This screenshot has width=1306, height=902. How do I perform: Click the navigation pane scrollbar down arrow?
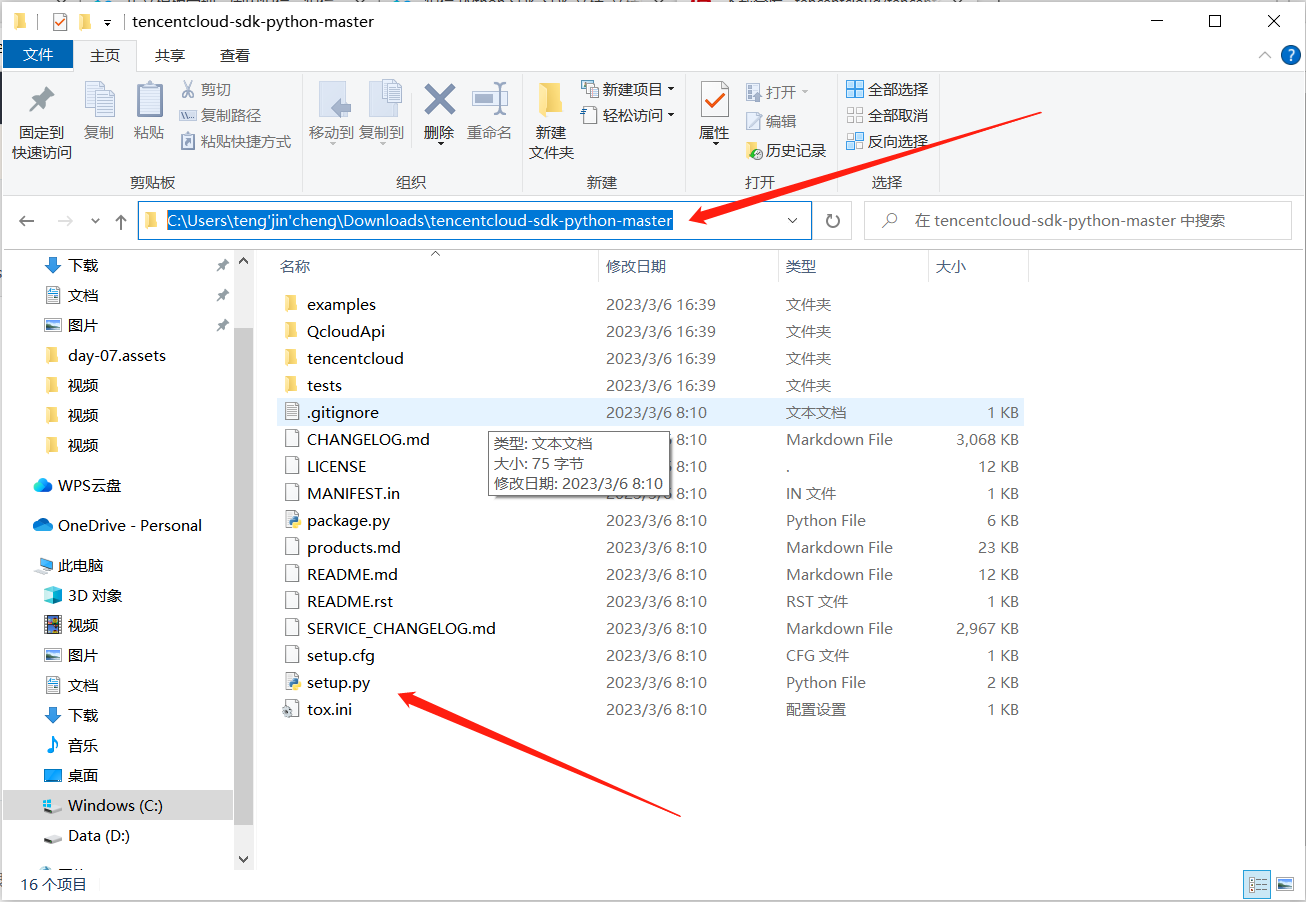pos(243,859)
